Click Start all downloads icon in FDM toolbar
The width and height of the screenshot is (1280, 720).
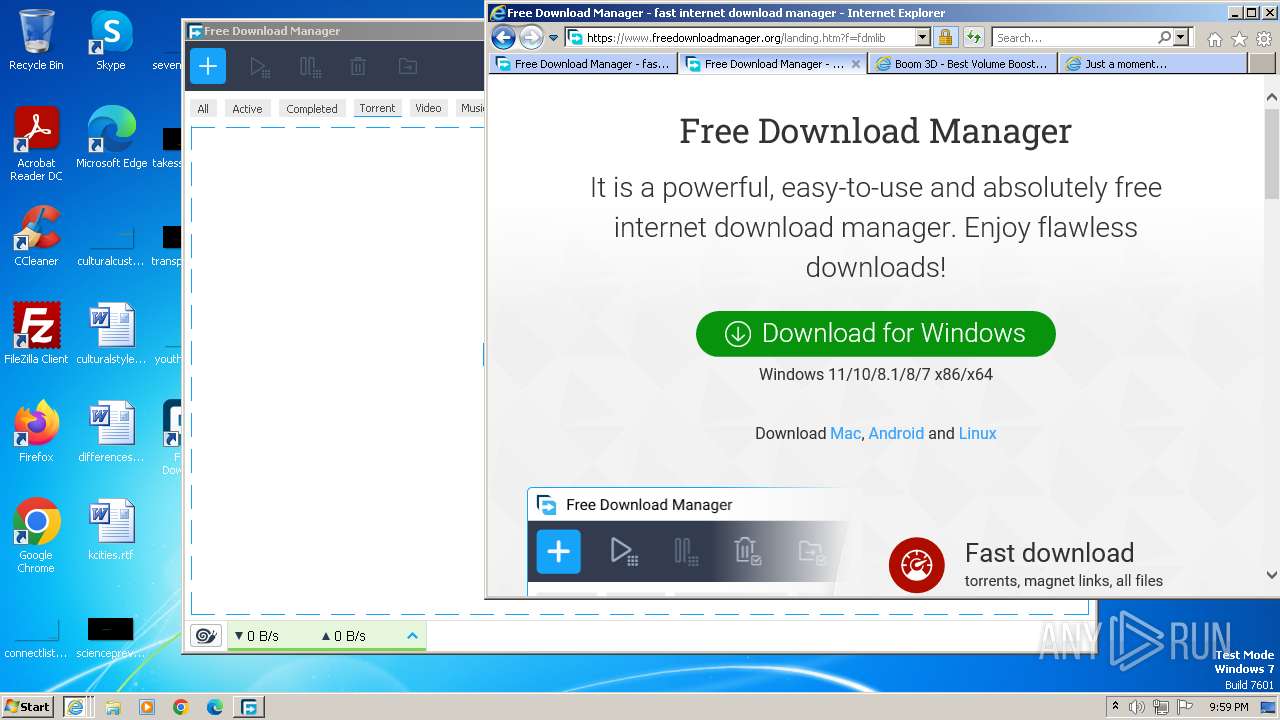coord(260,67)
